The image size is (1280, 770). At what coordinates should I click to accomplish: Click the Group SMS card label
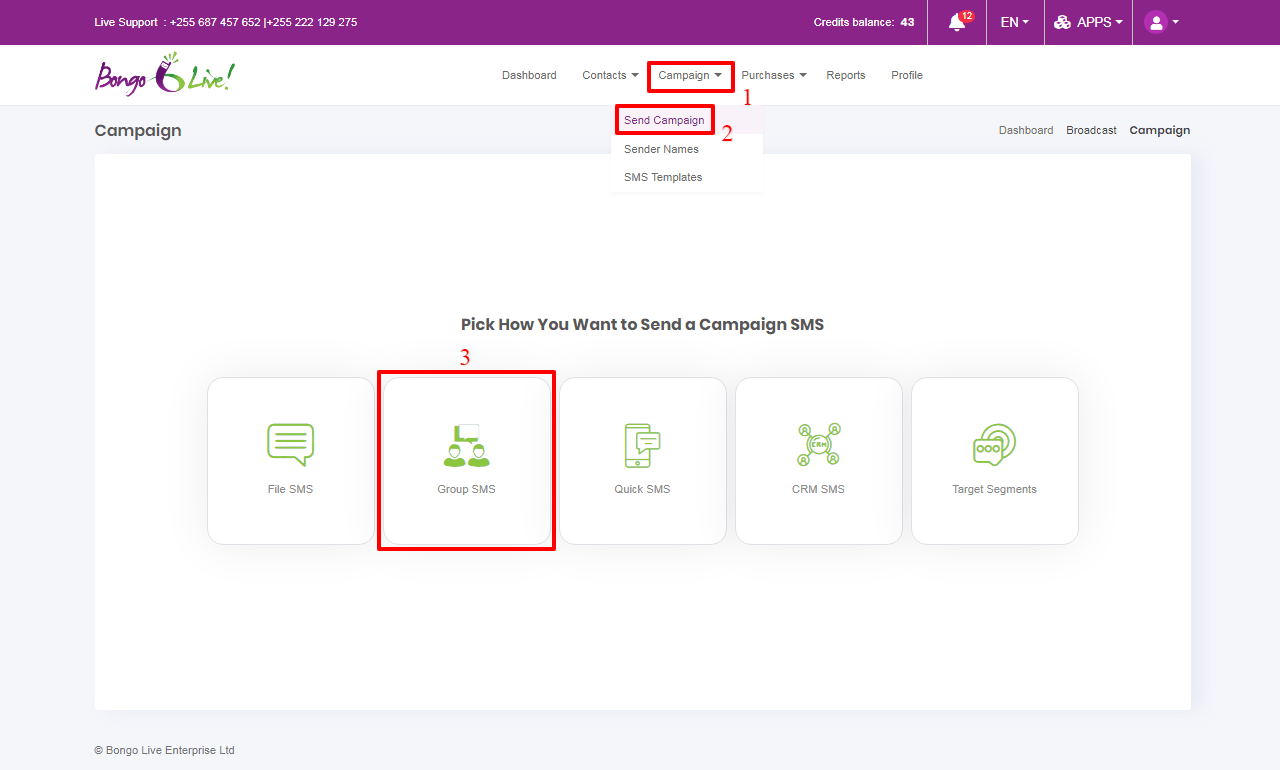coord(466,489)
